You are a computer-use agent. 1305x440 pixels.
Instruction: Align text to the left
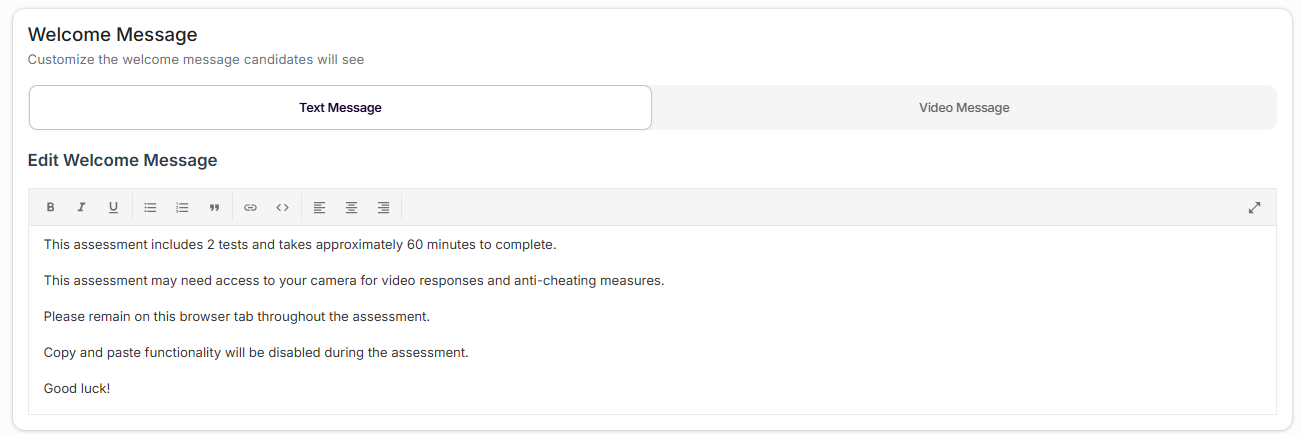[x=320, y=208]
